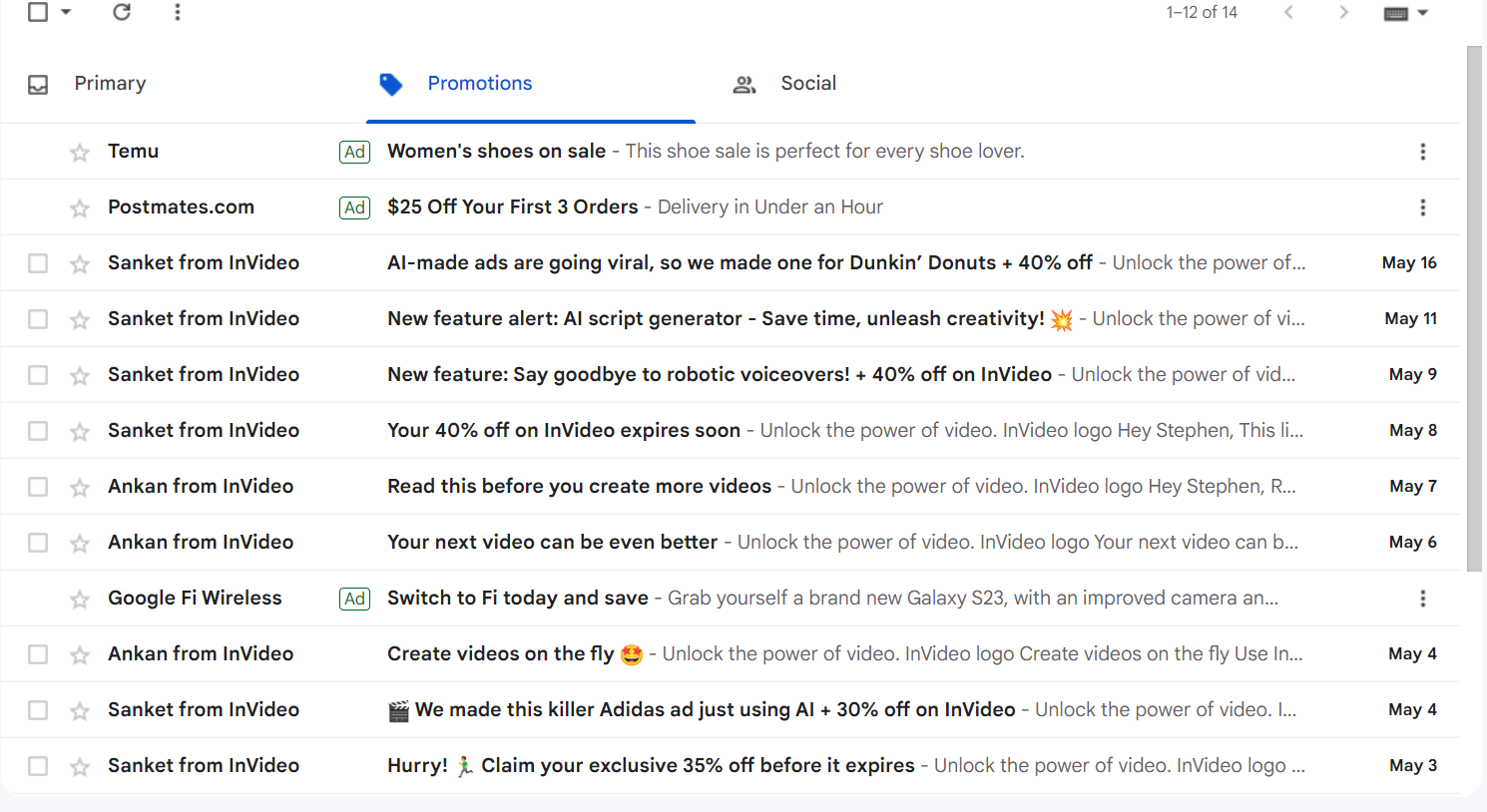
Task: Star the Read this before you create email
Action: pyautogui.click(x=80, y=487)
